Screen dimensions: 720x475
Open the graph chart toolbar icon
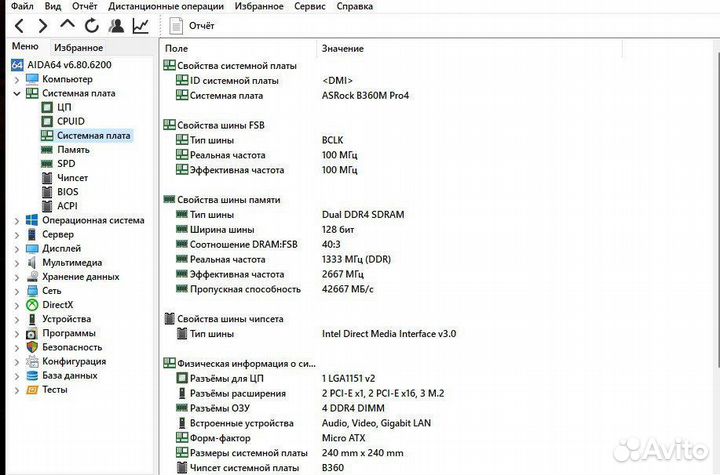coord(141,26)
